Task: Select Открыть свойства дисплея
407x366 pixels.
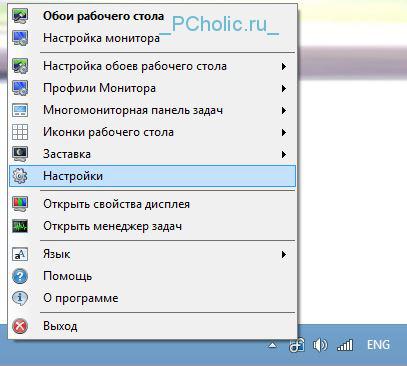Action: point(152,204)
